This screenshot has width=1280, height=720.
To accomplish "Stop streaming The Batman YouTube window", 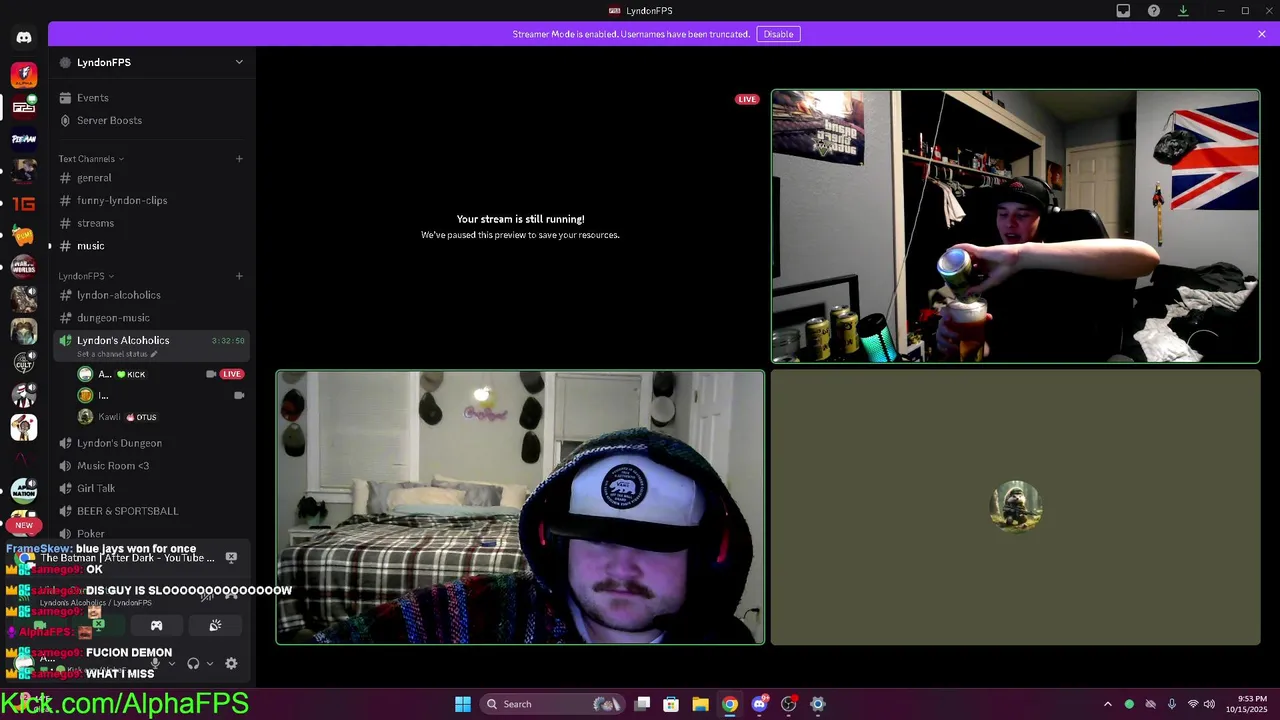I will click(x=231, y=557).
